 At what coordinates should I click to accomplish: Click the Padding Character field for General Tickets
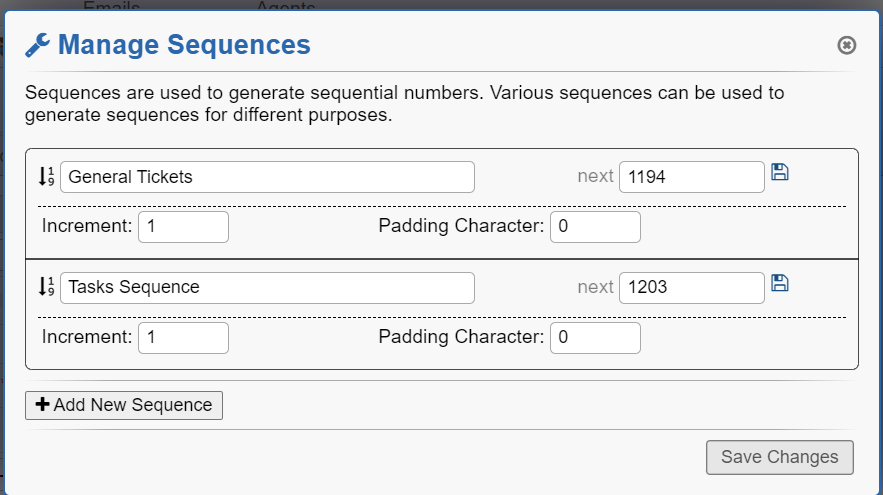[595, 227]
